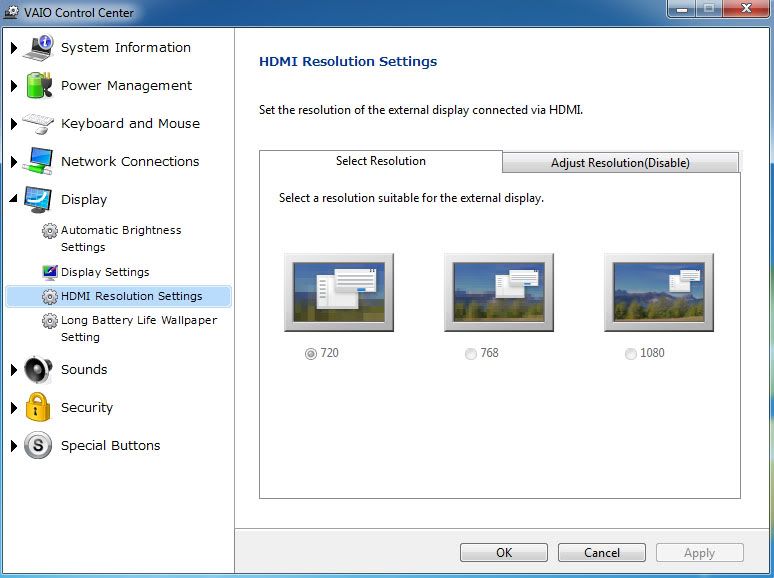Open Automatic Brightness Settings in the tree
Screen dimensions: 774x578
(x=121, y=238)
